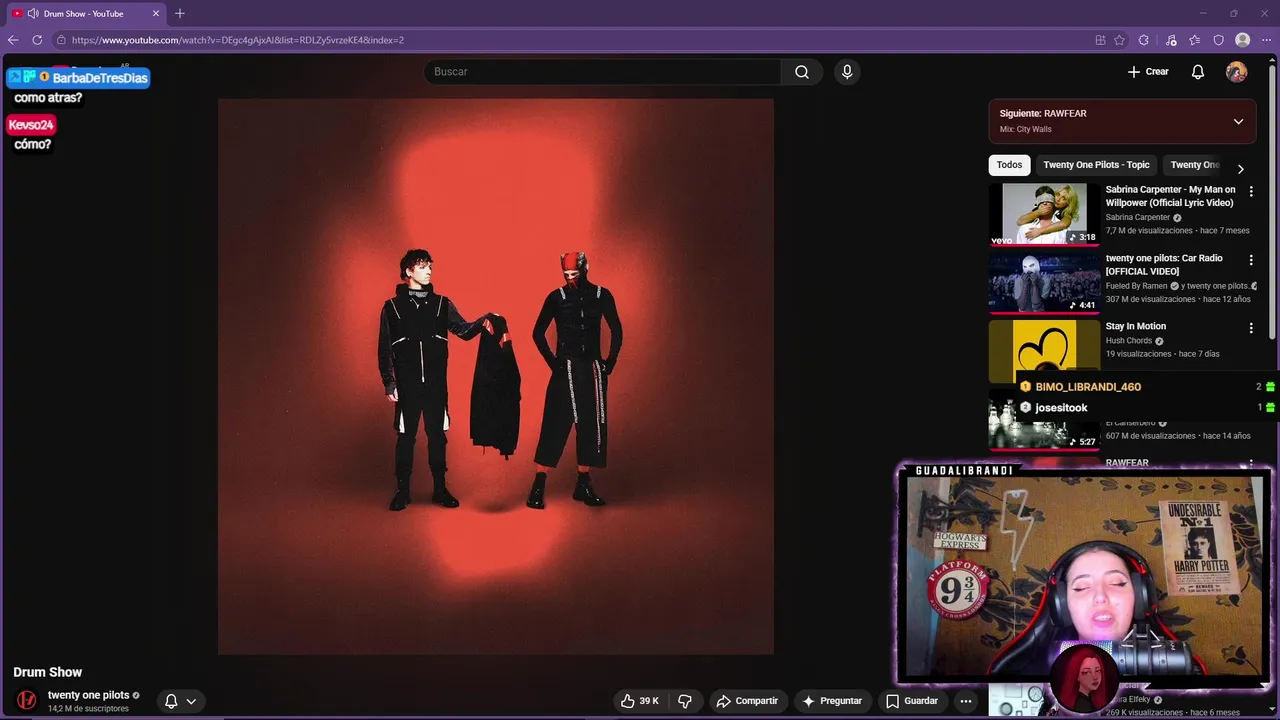The width and height of the screenshot is (1280, 720).
Task: Open the apps icon in the address bar
Action: click(1100, 40)
